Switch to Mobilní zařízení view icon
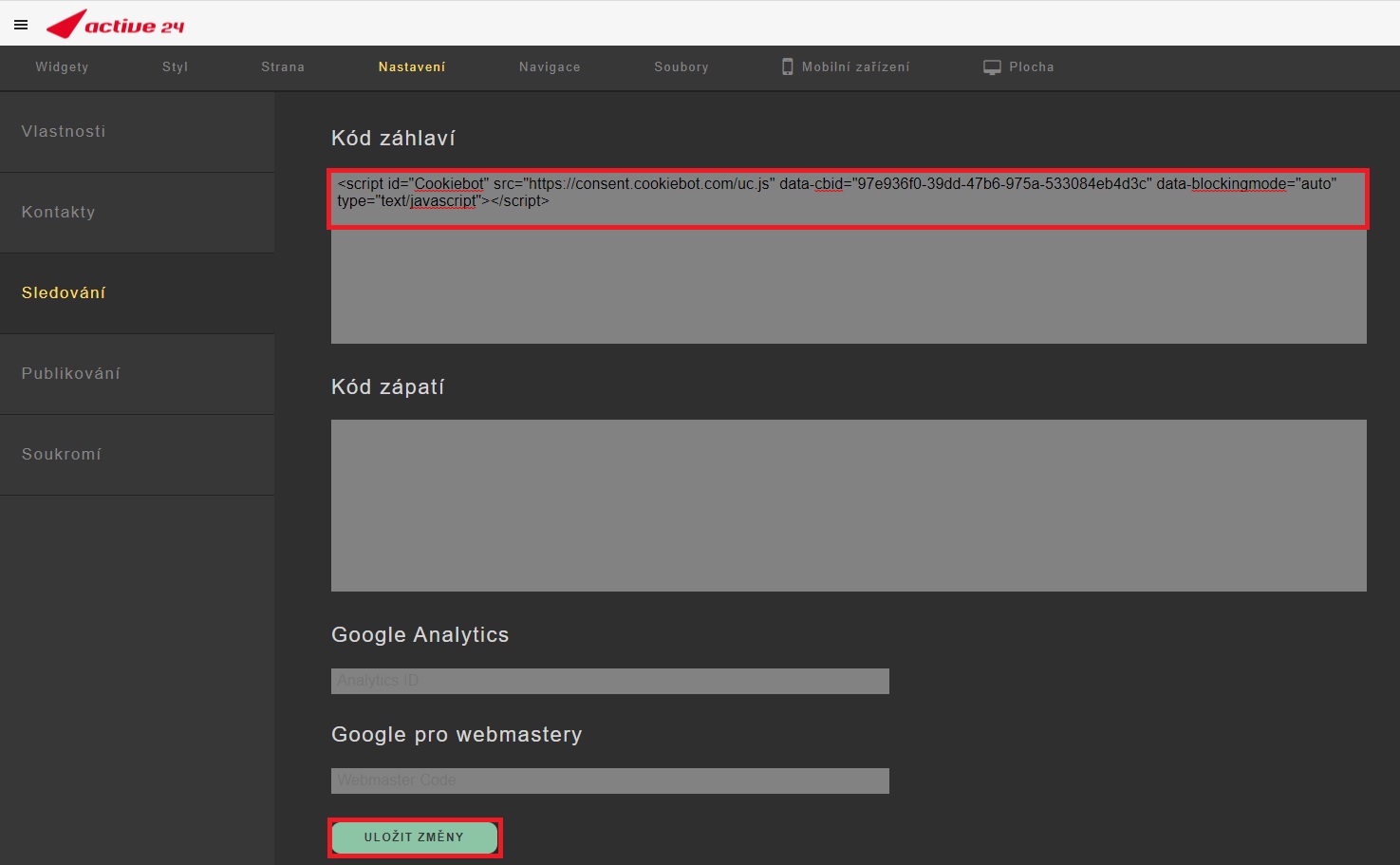The width and height of the screenshot is (1400, 865). (788, 66)
